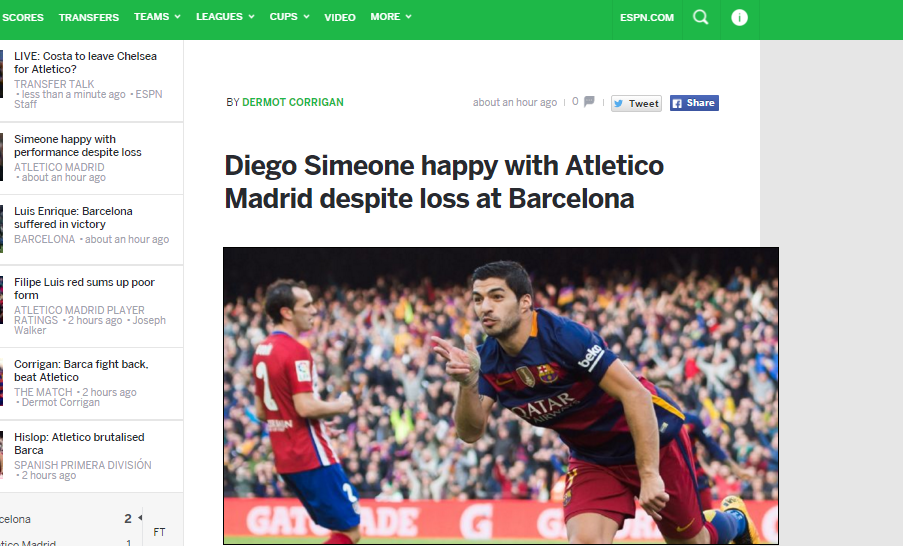Screen dimensions: 903x546
Task: Read 'Hislop: Atletico brutalised Barca' article
Action: tap(79, 443)
